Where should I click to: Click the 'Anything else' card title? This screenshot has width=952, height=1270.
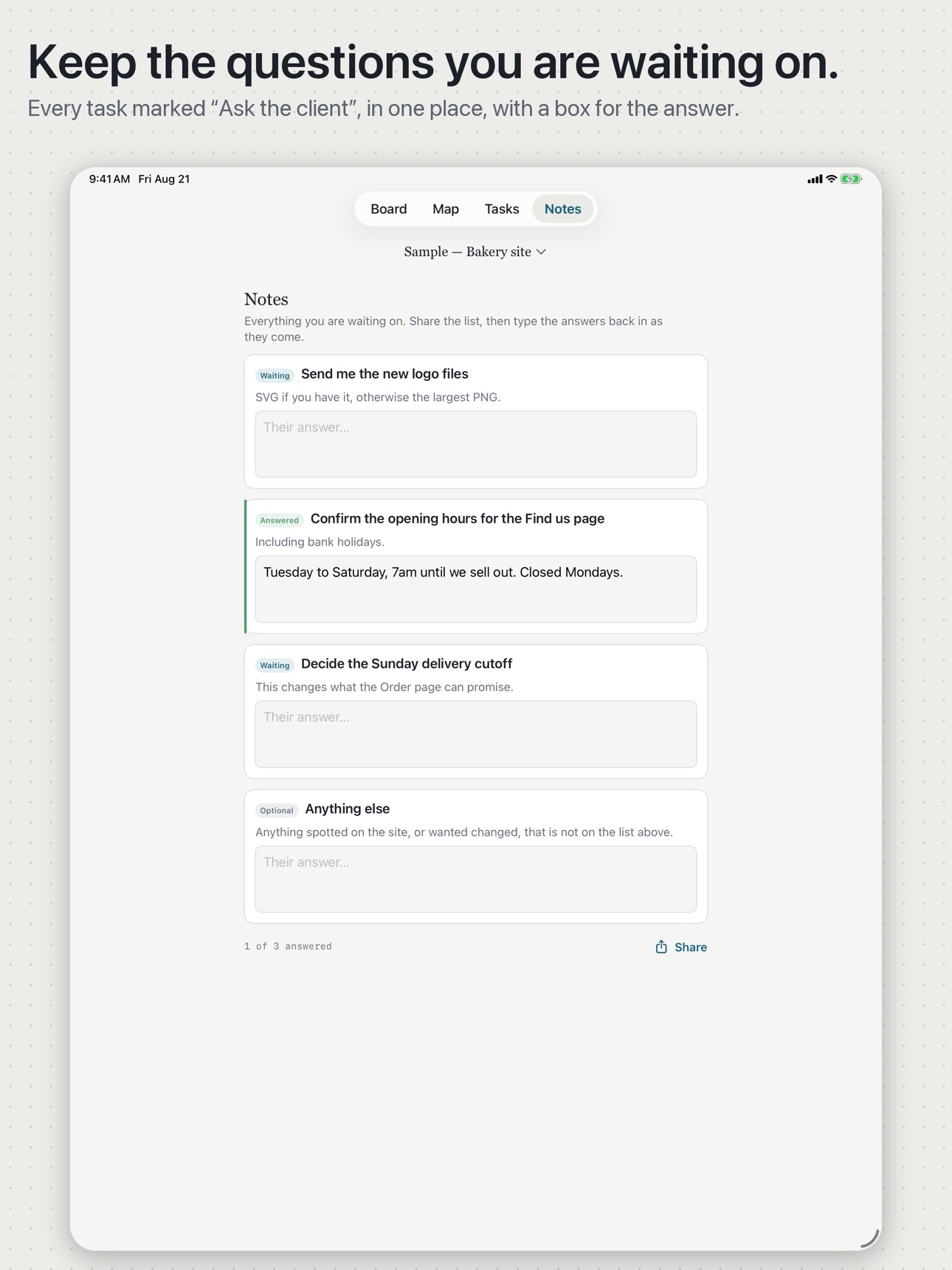[348, 809]
